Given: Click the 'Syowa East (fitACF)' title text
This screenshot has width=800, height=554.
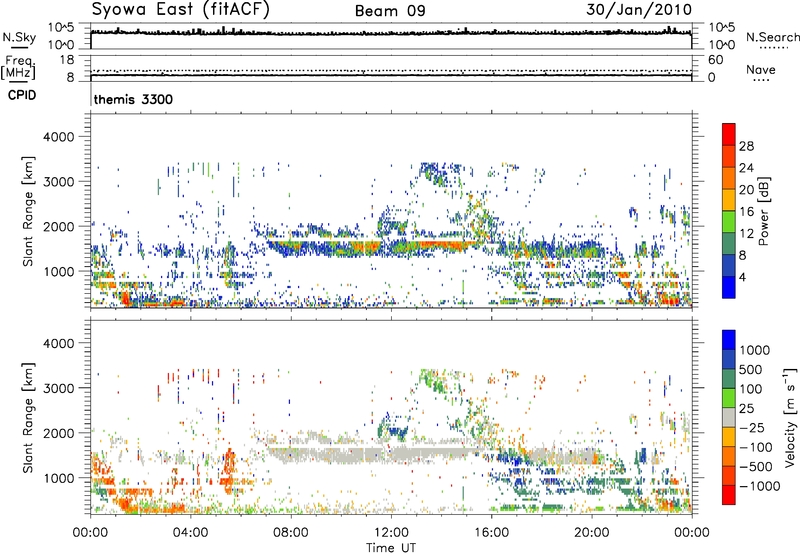Looking at the screenshot, I should (180, 10).
